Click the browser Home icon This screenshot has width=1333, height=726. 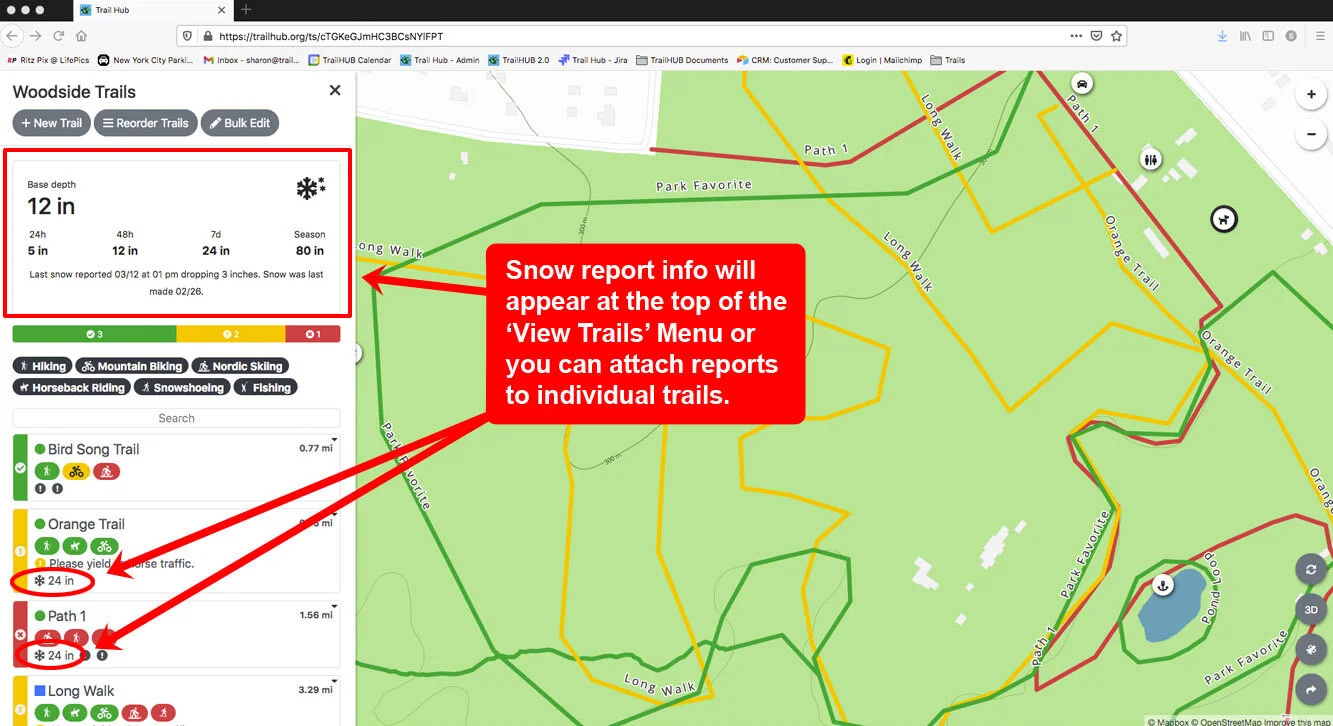click(80, 36)
